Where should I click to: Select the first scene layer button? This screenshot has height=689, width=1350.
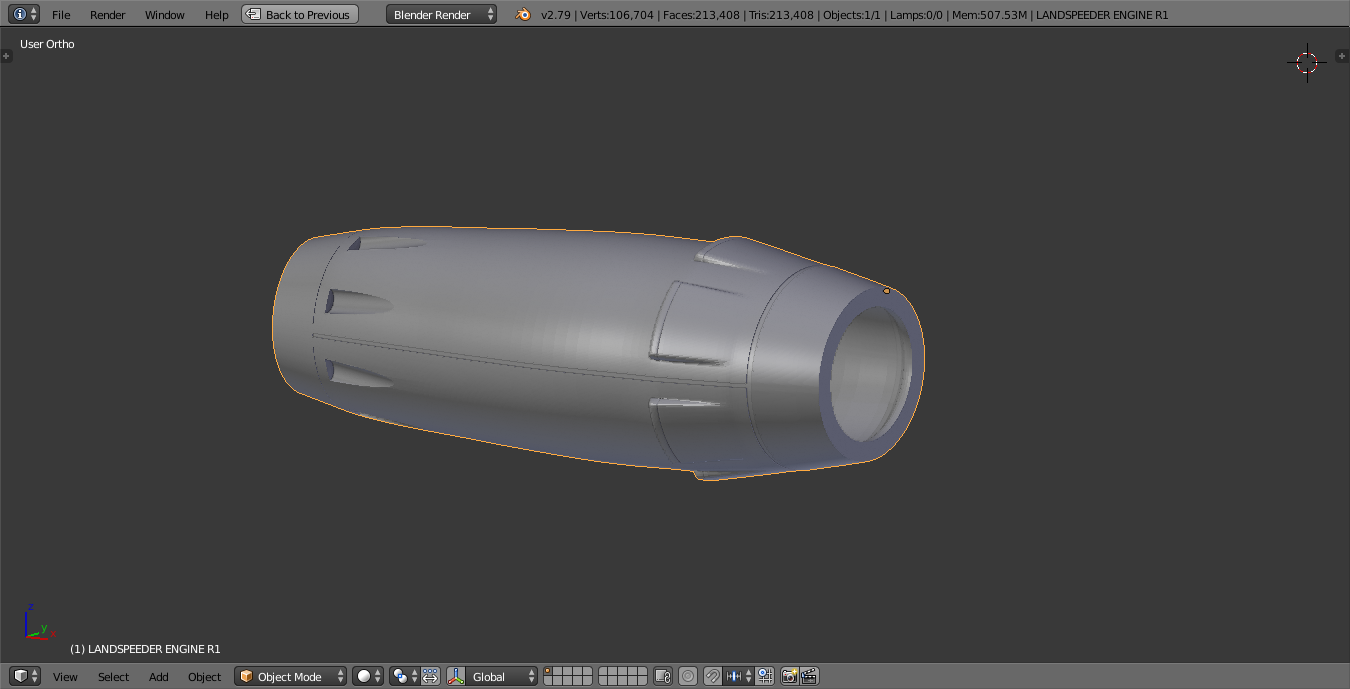point(549,671)
